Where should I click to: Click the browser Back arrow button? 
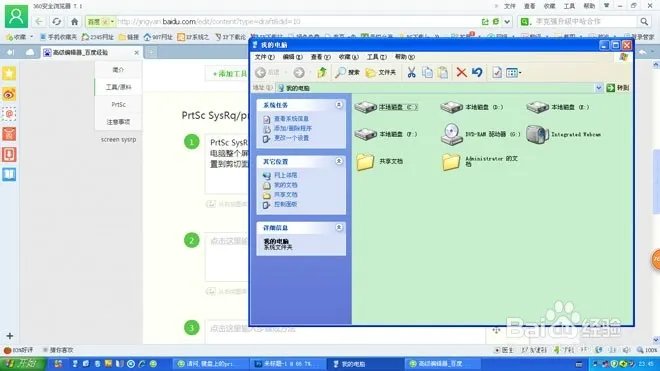(x=39, y=21)
